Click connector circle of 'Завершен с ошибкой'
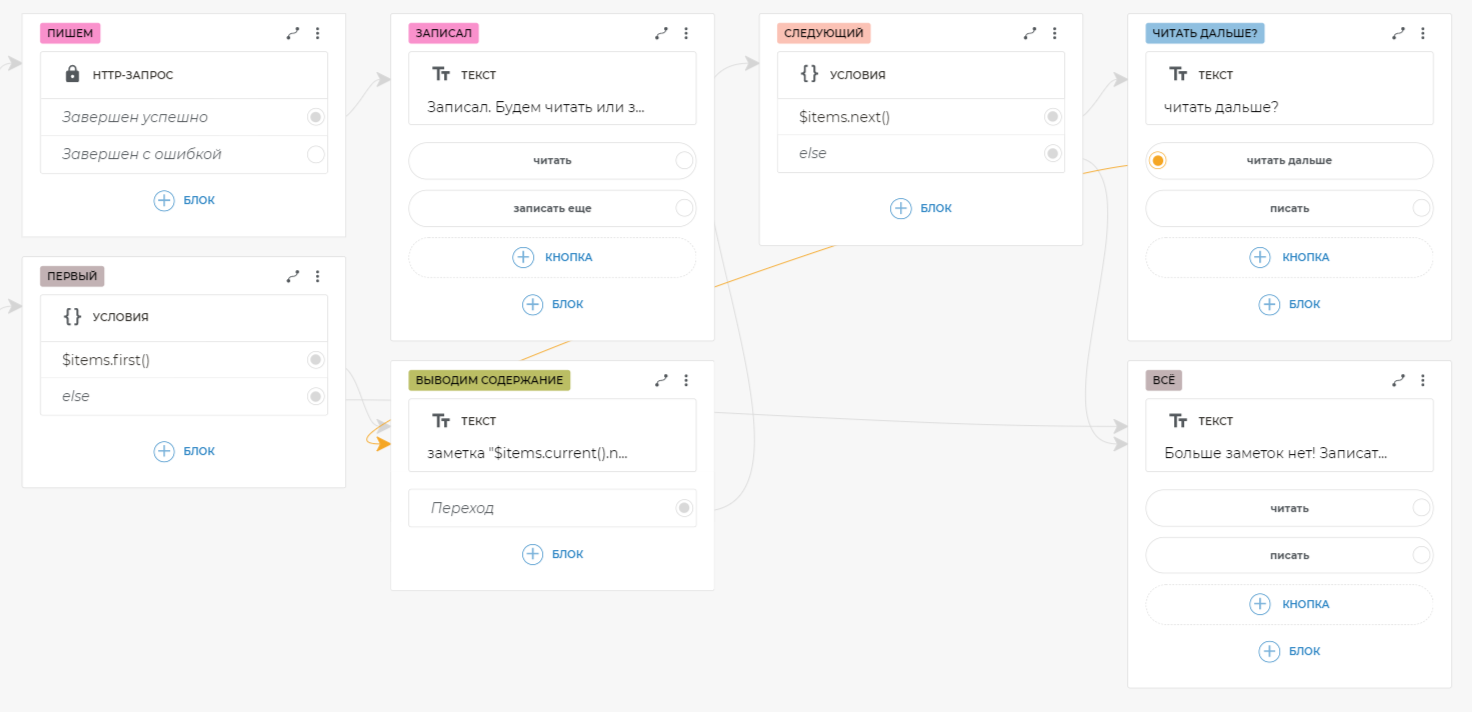 click(316, 154)
